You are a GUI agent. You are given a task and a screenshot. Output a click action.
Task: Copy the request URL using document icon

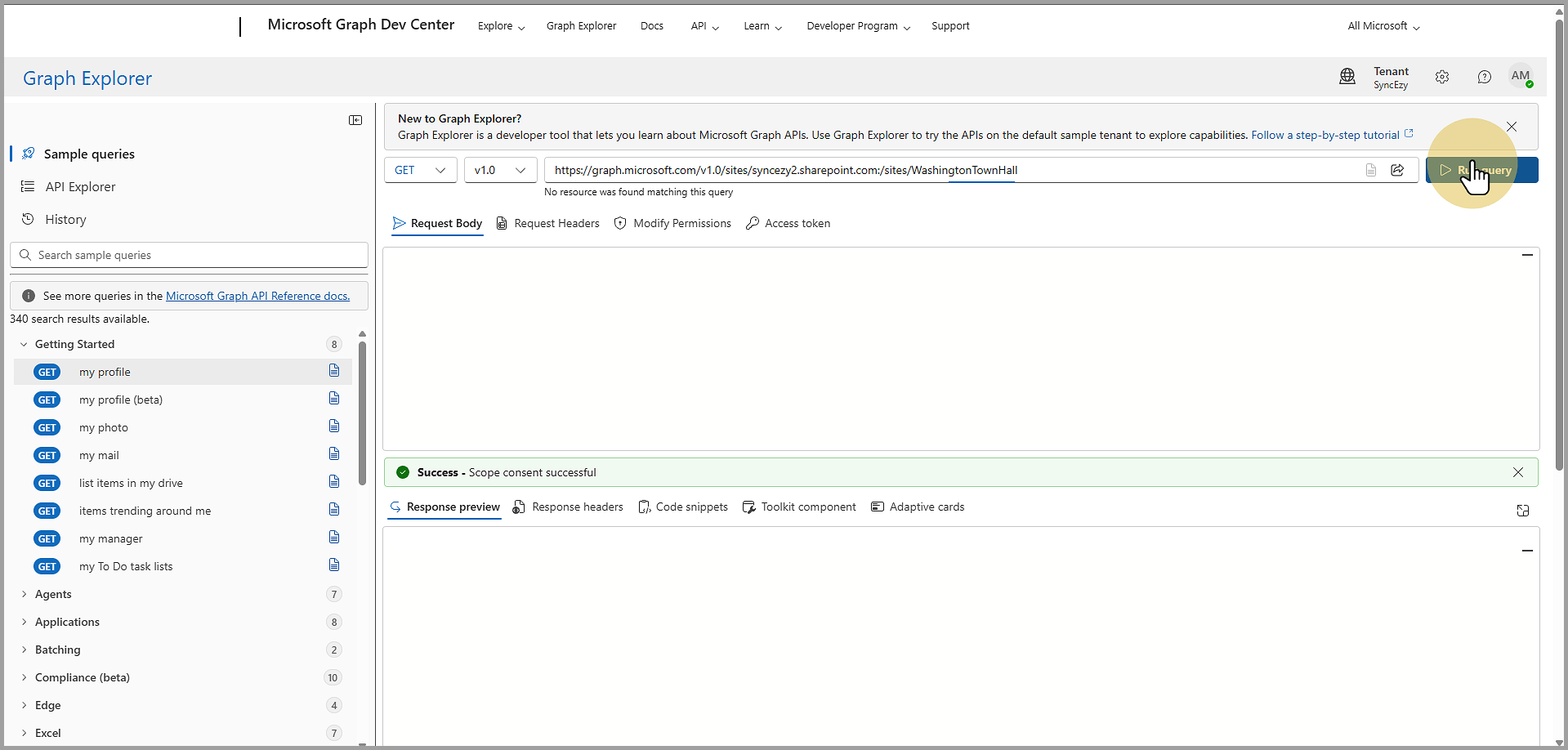coord(1371,170)
